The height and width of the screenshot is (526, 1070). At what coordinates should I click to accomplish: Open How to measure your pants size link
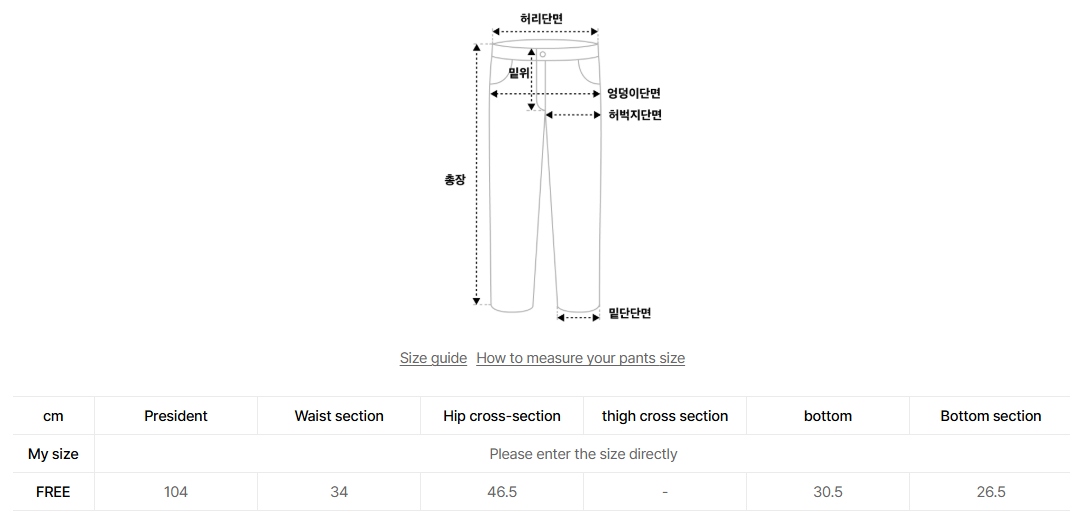(580, 358)
